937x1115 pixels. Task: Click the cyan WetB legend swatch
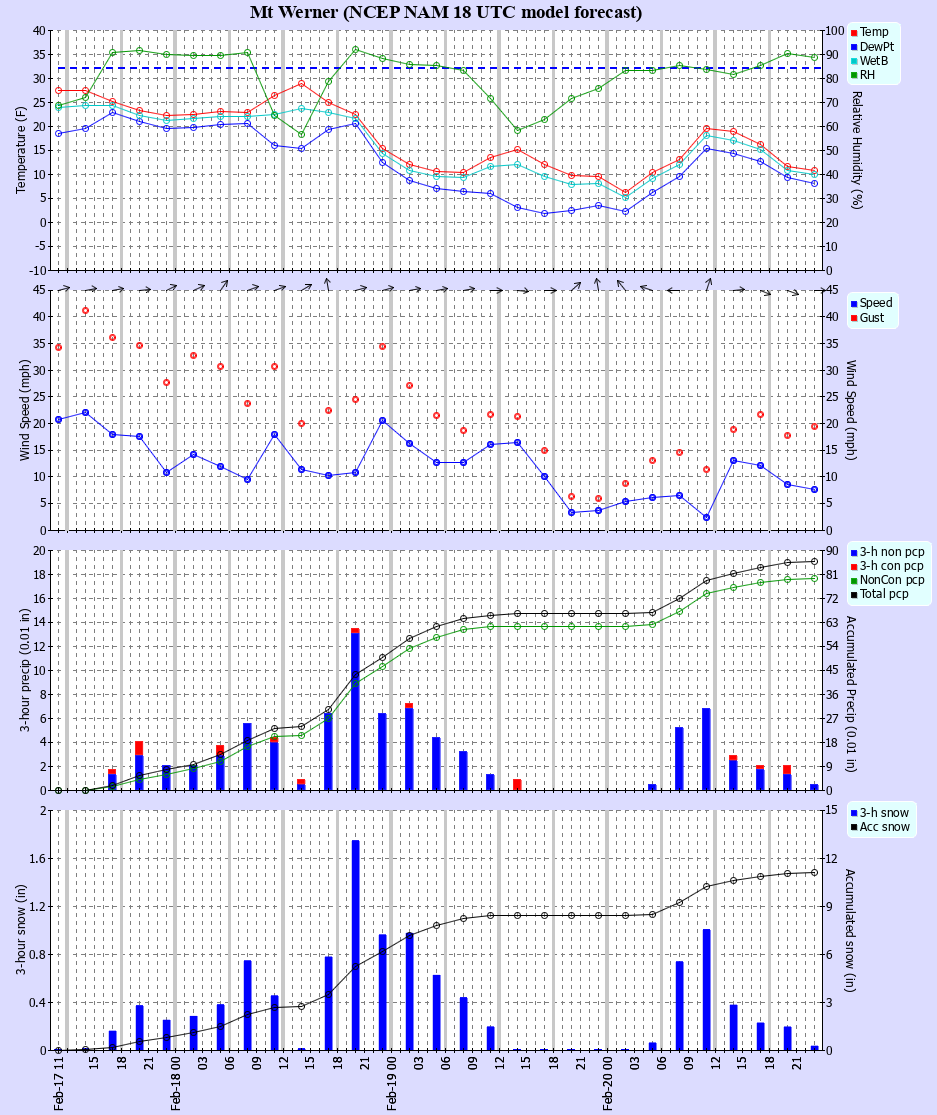[853, 60]
